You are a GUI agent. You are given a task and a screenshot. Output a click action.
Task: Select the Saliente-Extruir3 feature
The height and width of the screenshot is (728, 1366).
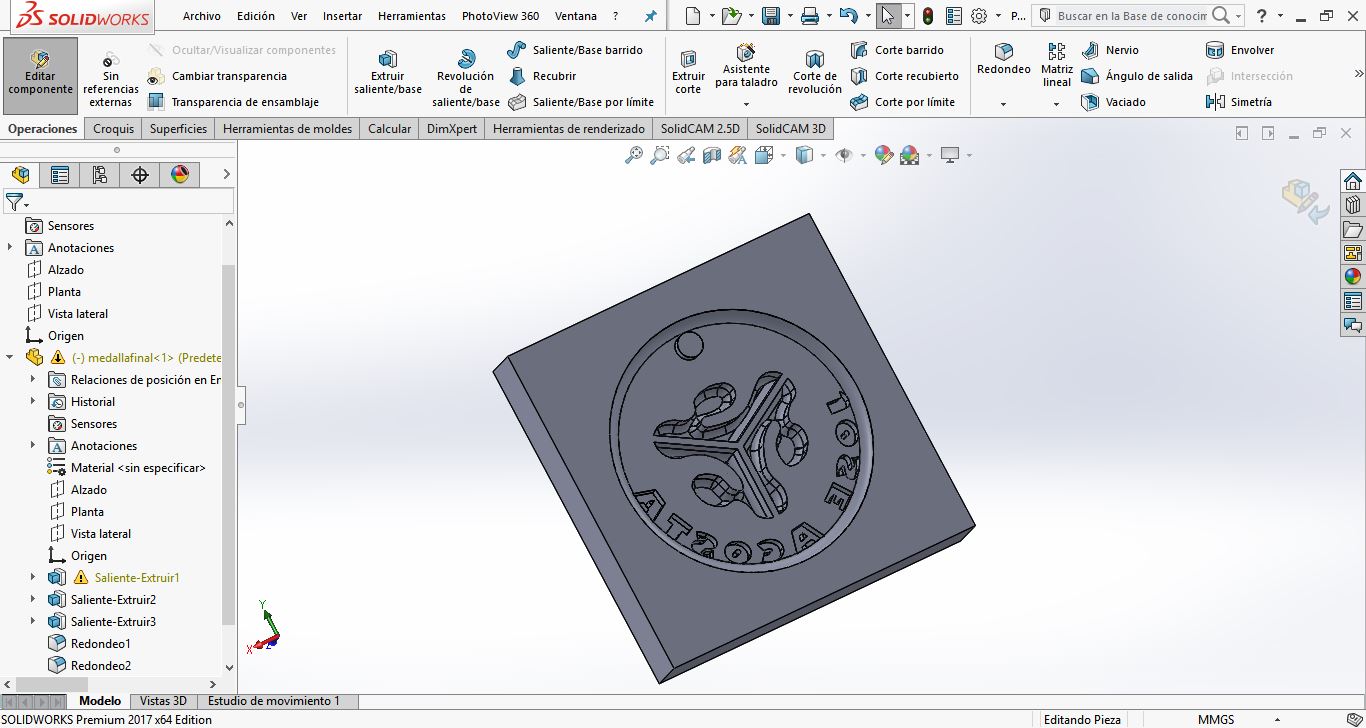[102, 621]
